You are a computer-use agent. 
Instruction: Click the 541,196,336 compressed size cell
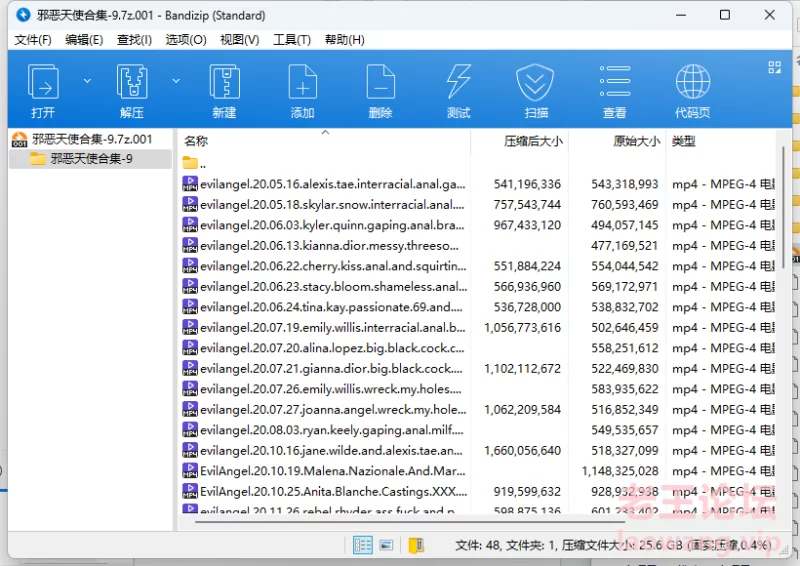[527, 184]
